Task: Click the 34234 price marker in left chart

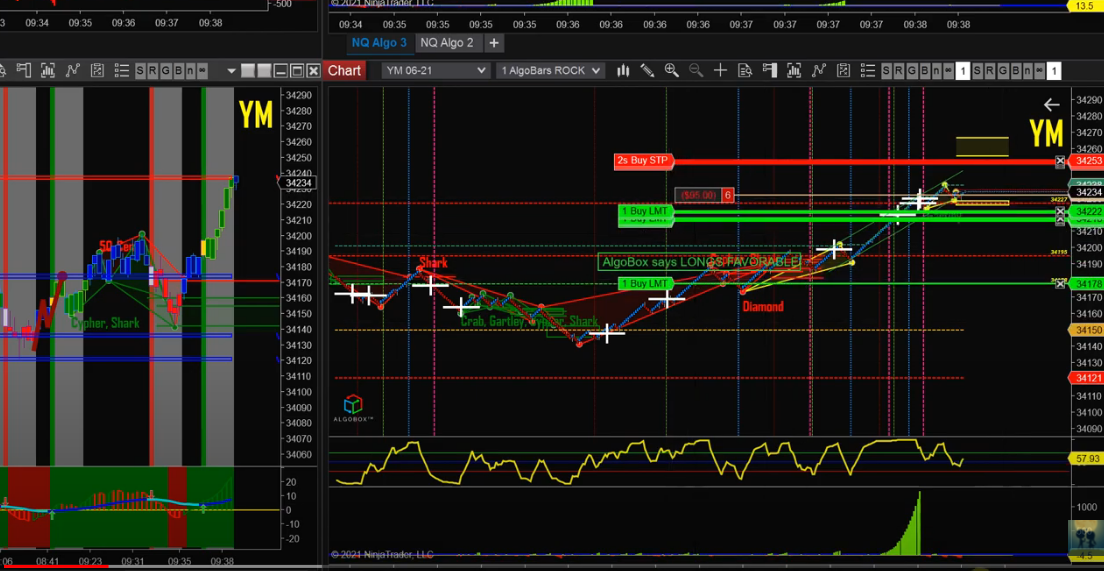Action: tap(299, 183)
